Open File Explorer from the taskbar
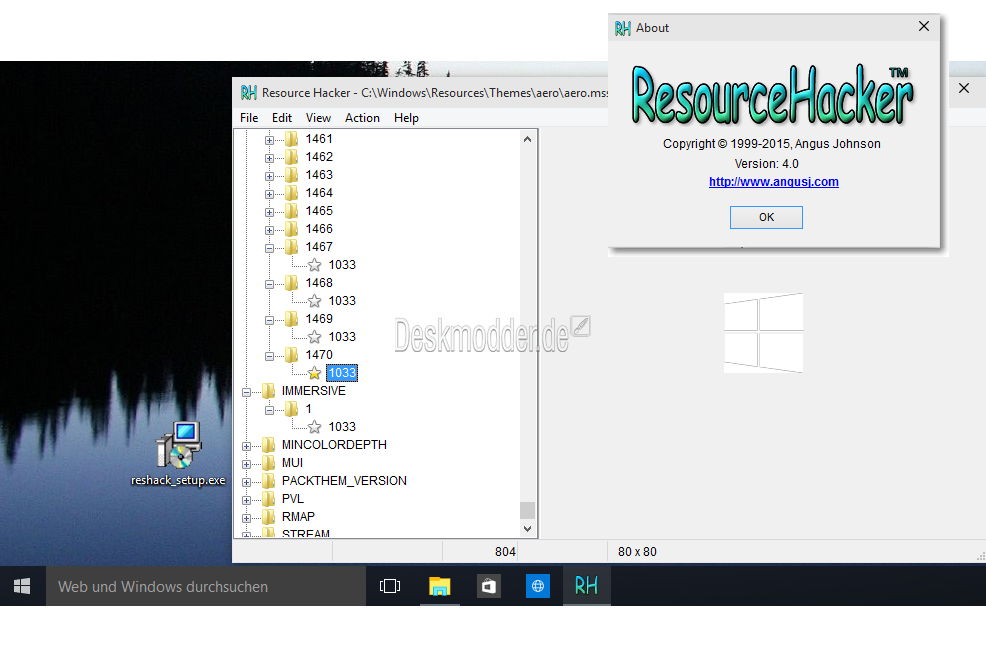 tap(440, 586)
